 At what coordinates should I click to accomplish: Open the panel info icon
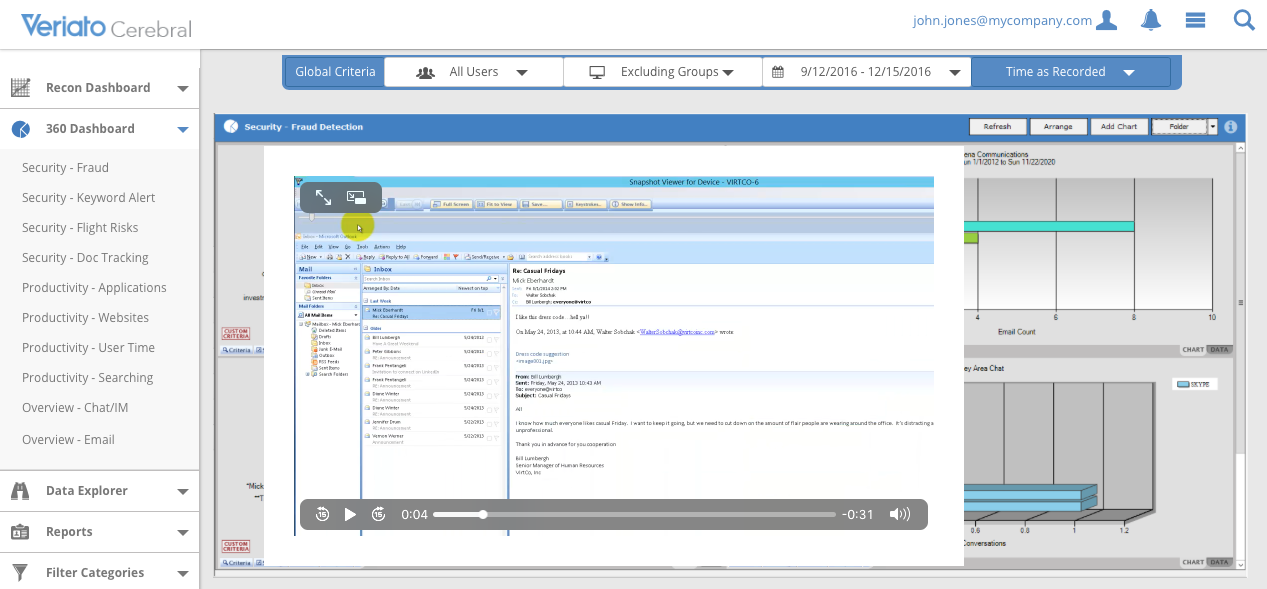point(1231,127)
